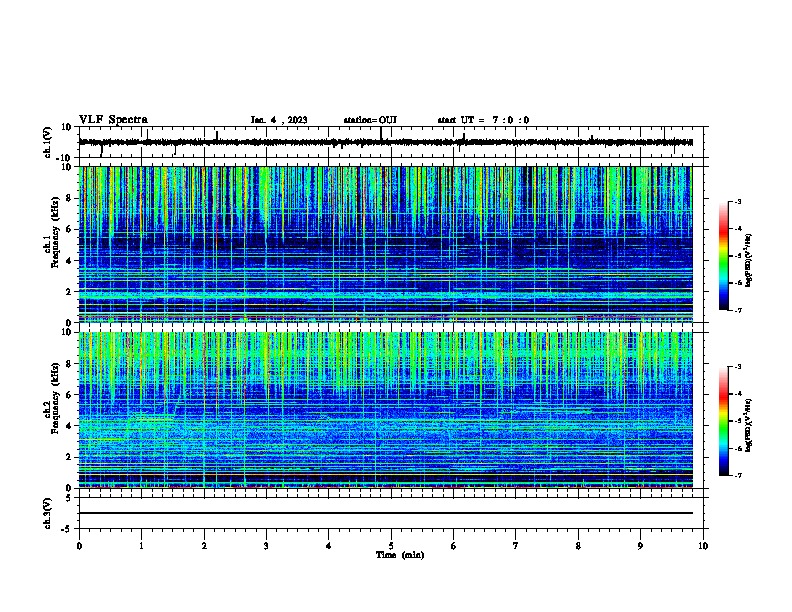Click the '8' kHz tick on ch.1 spectrogram
This screenshot has height=612, width=792.
coord(70,198)
